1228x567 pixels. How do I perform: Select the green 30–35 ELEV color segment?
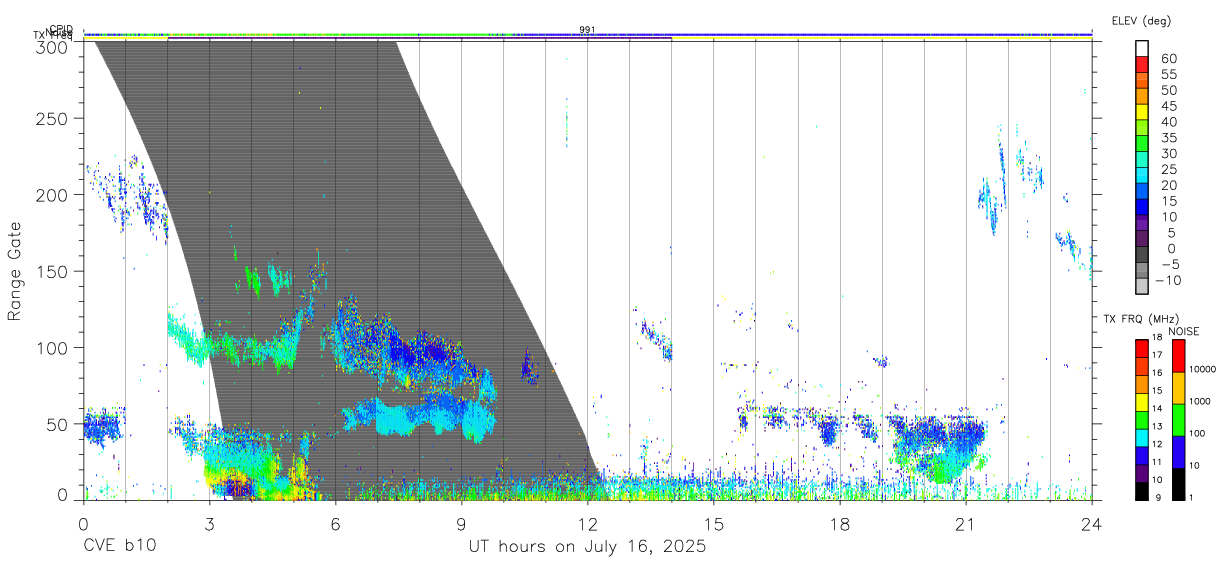[x=1142, y=144]
